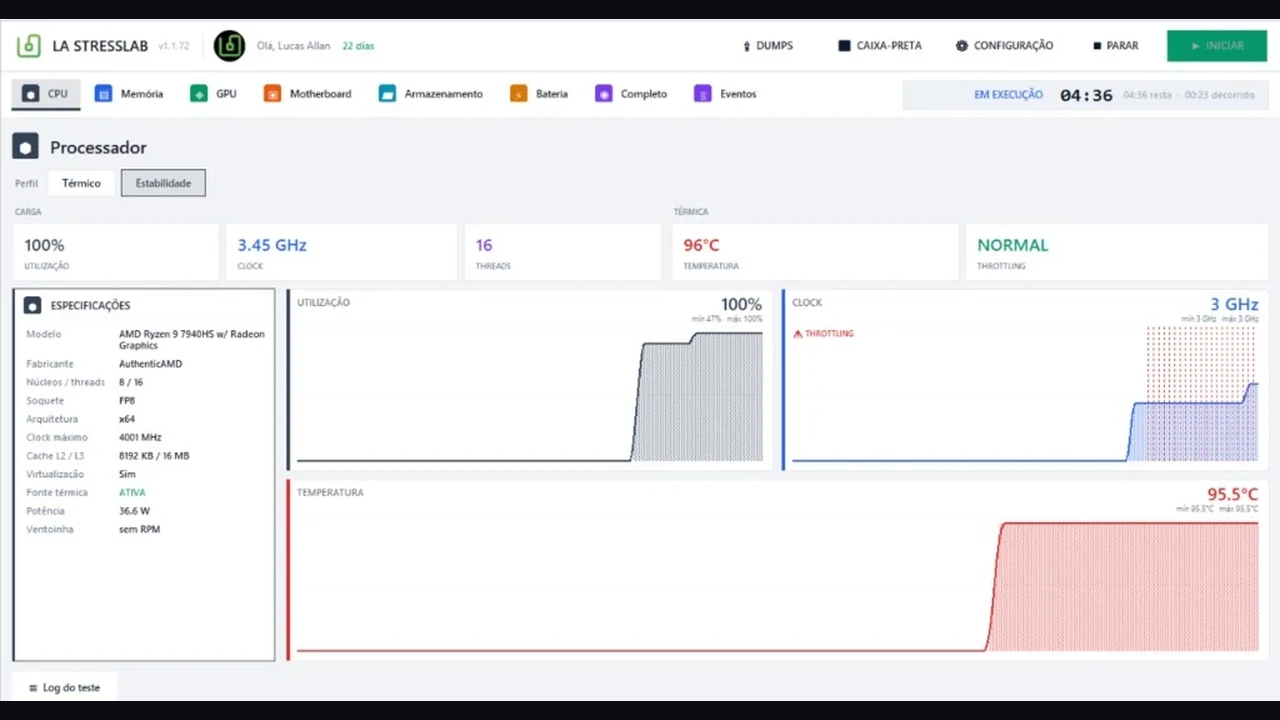Click the Motherboard tab icon

pos(272,94)
